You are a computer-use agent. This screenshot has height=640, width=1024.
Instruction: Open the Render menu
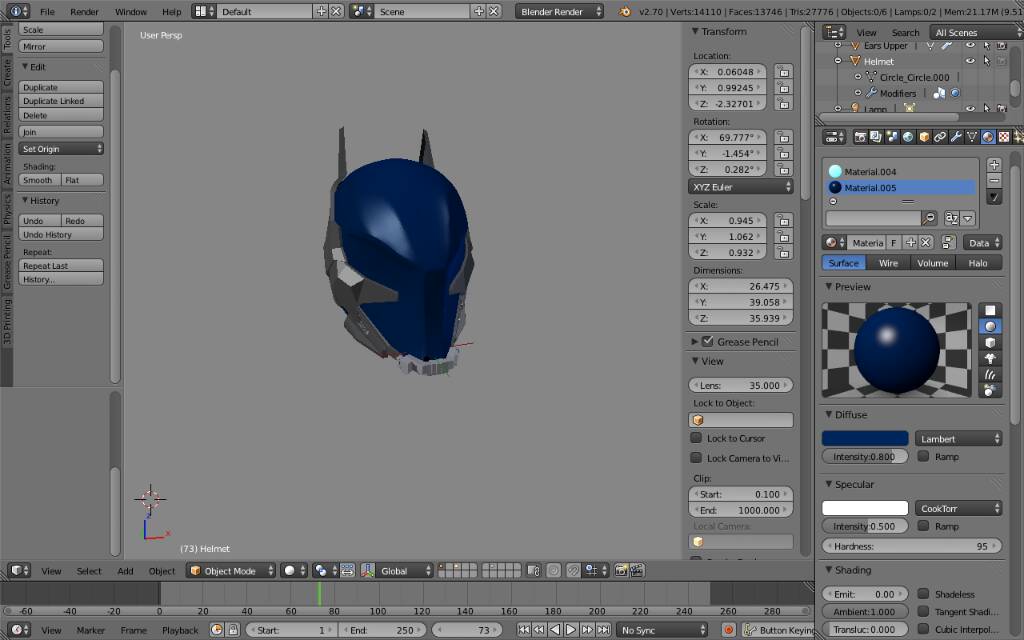coord(84,12)
